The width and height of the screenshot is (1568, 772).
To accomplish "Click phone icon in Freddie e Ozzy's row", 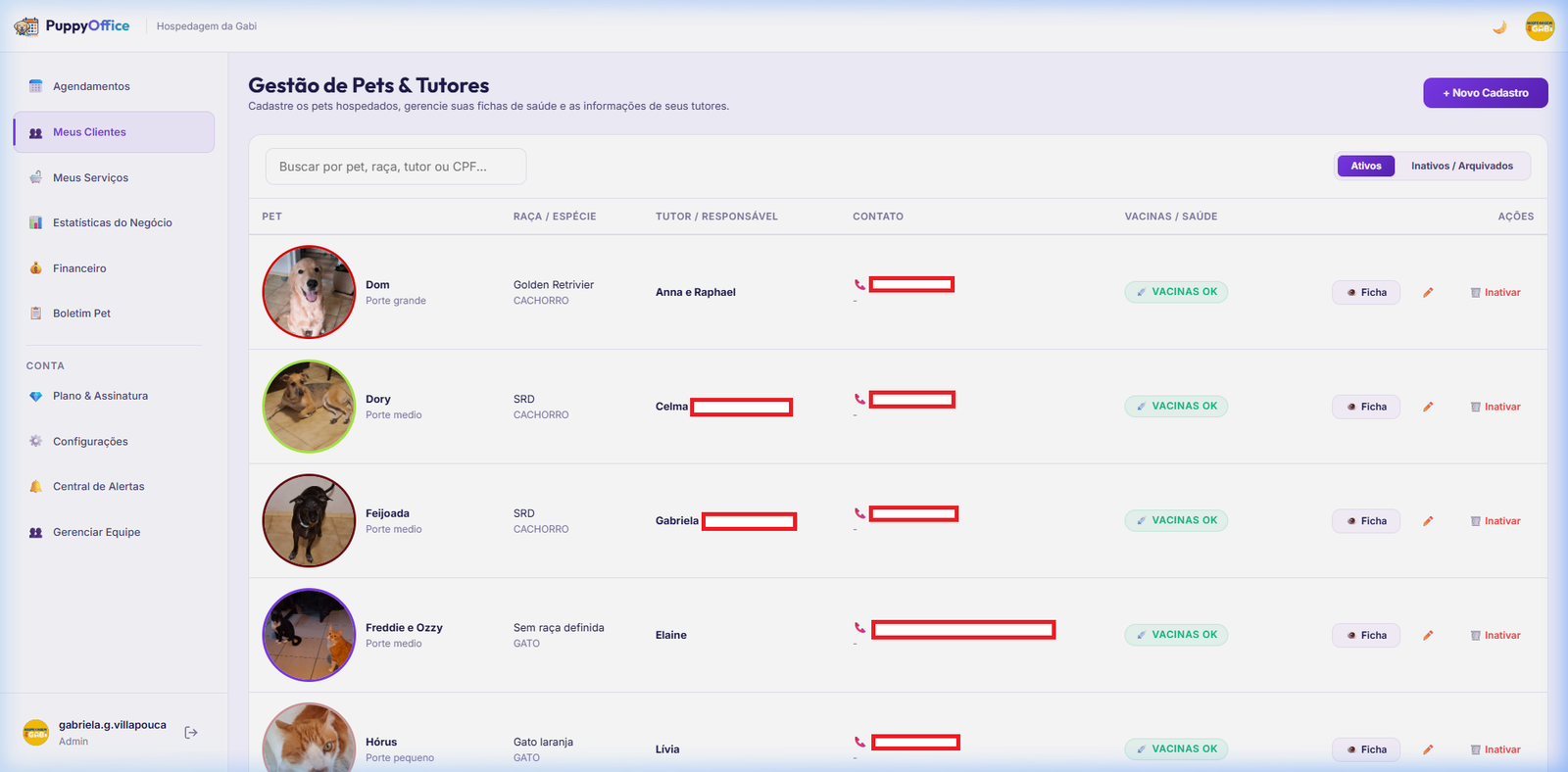I will tap(859, 628).
